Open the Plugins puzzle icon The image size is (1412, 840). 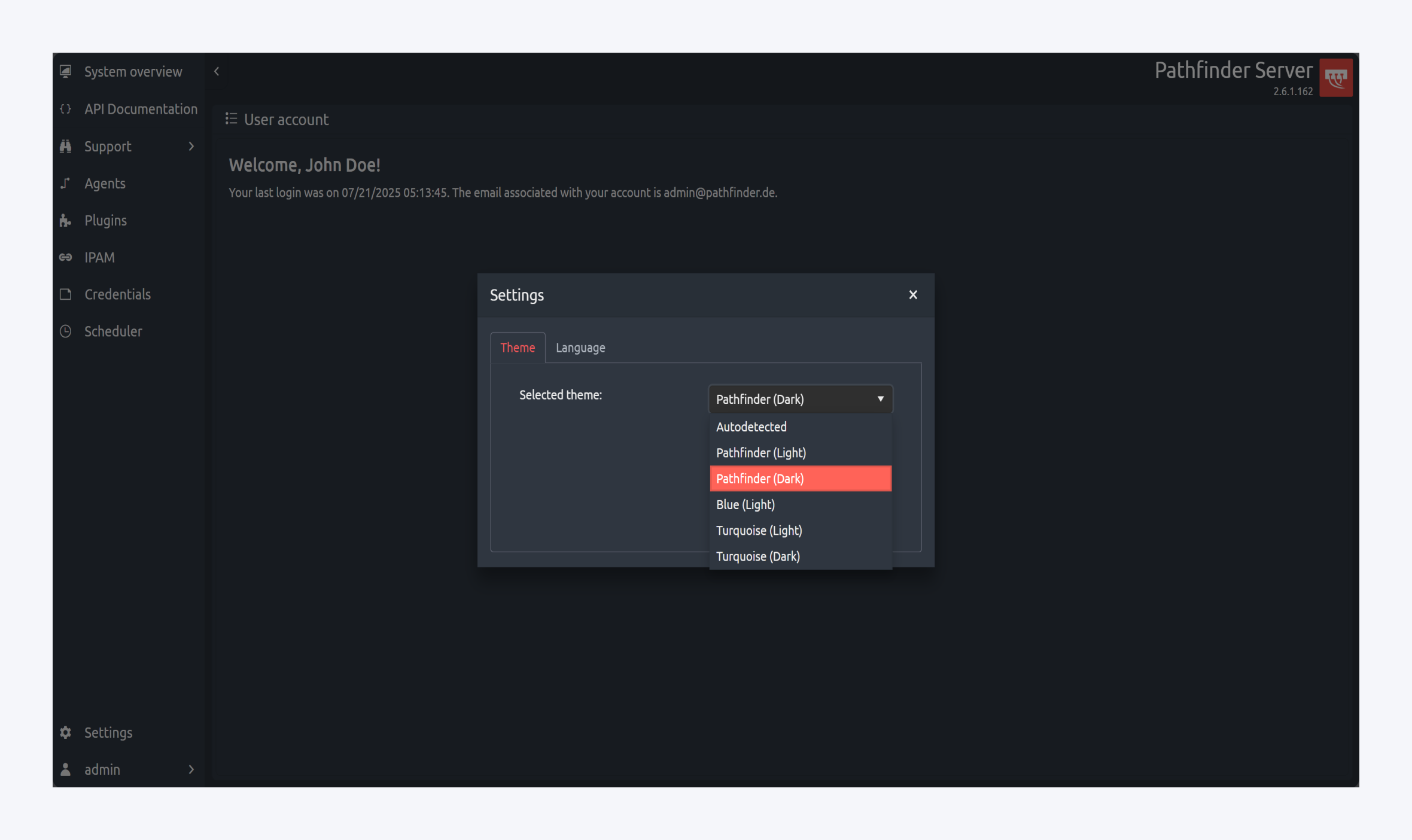click(66, 221)
